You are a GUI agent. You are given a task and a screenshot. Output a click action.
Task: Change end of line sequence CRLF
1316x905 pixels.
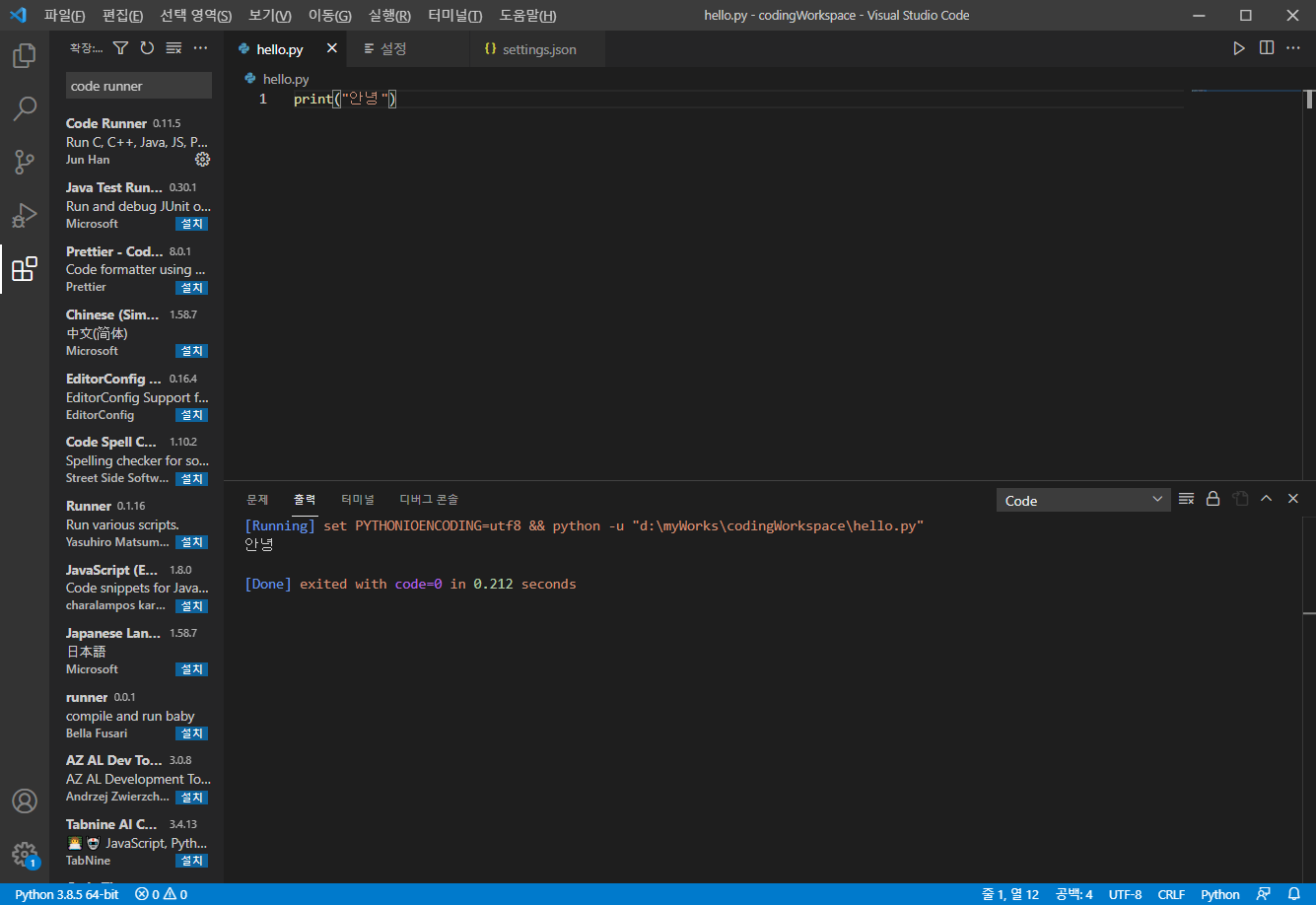(x=1171, y=894)
